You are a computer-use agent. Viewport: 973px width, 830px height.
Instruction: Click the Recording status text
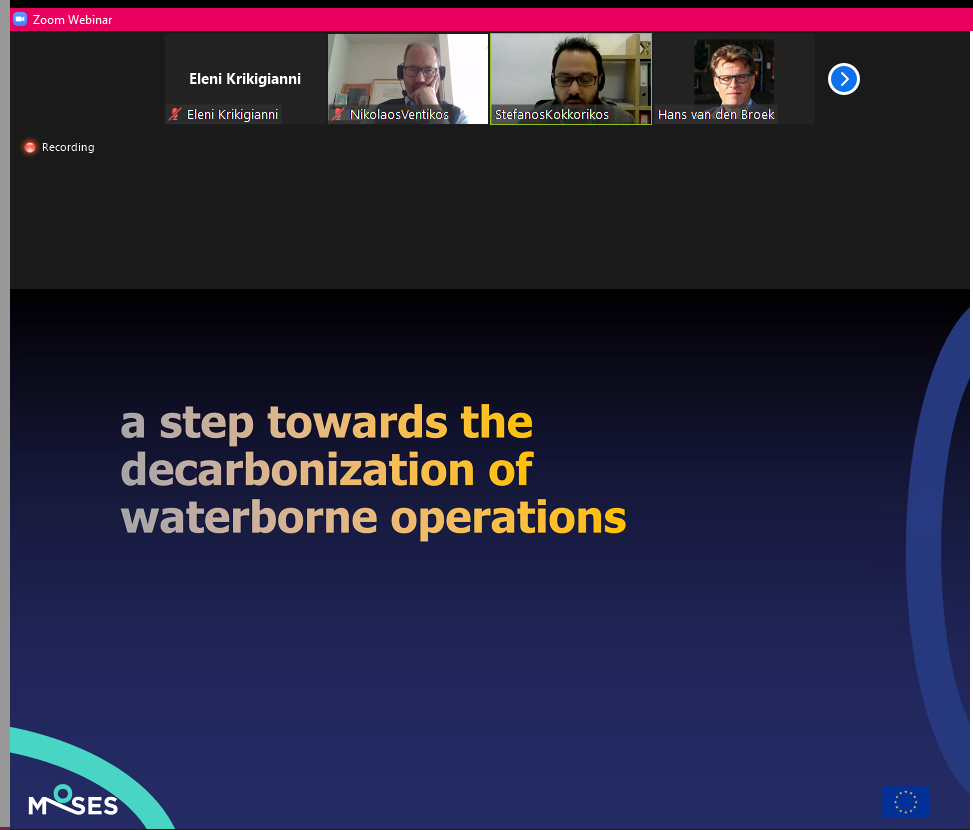click(68, 147)
